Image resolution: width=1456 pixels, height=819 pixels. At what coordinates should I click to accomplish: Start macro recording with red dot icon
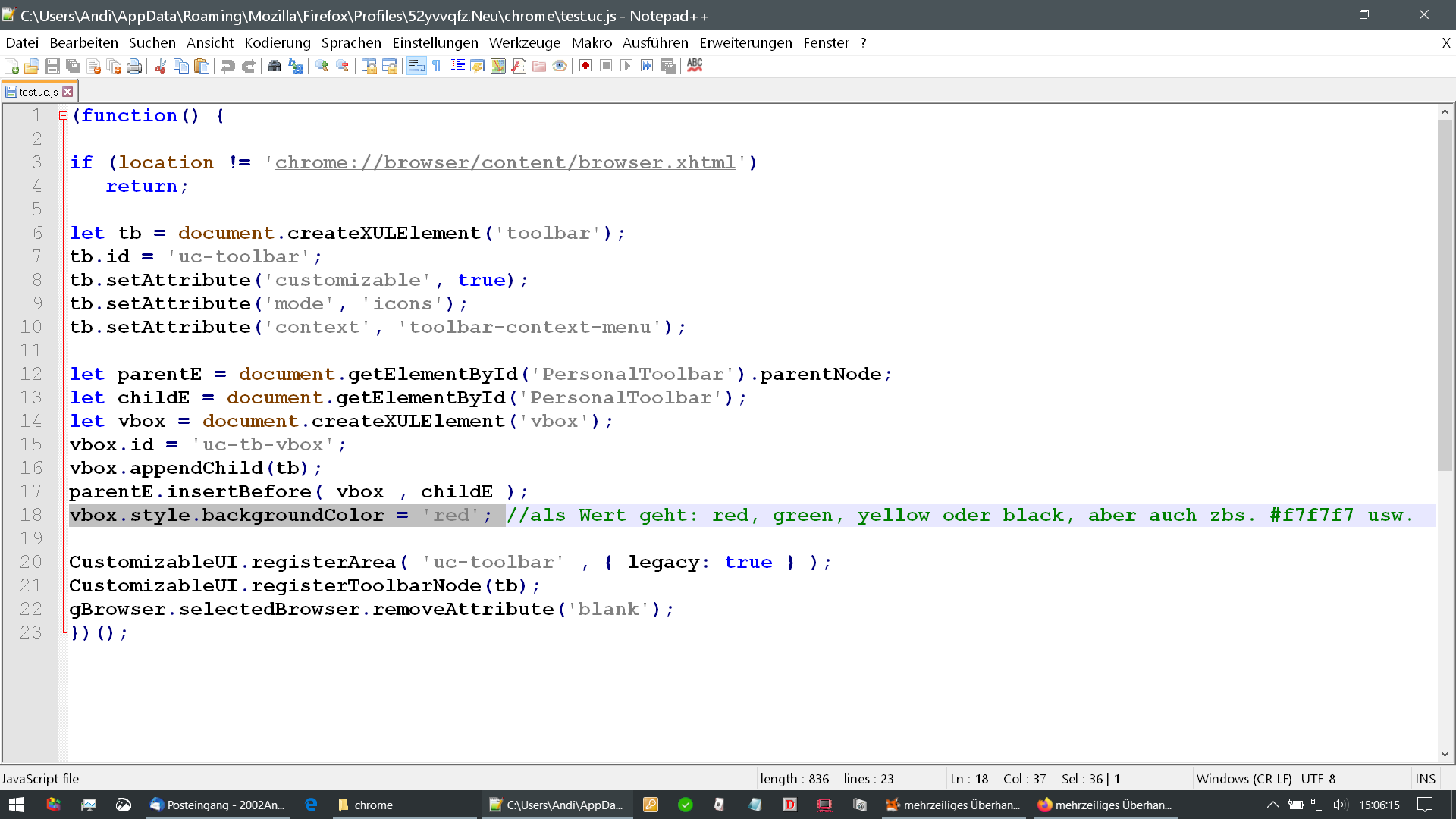(585, 66)
